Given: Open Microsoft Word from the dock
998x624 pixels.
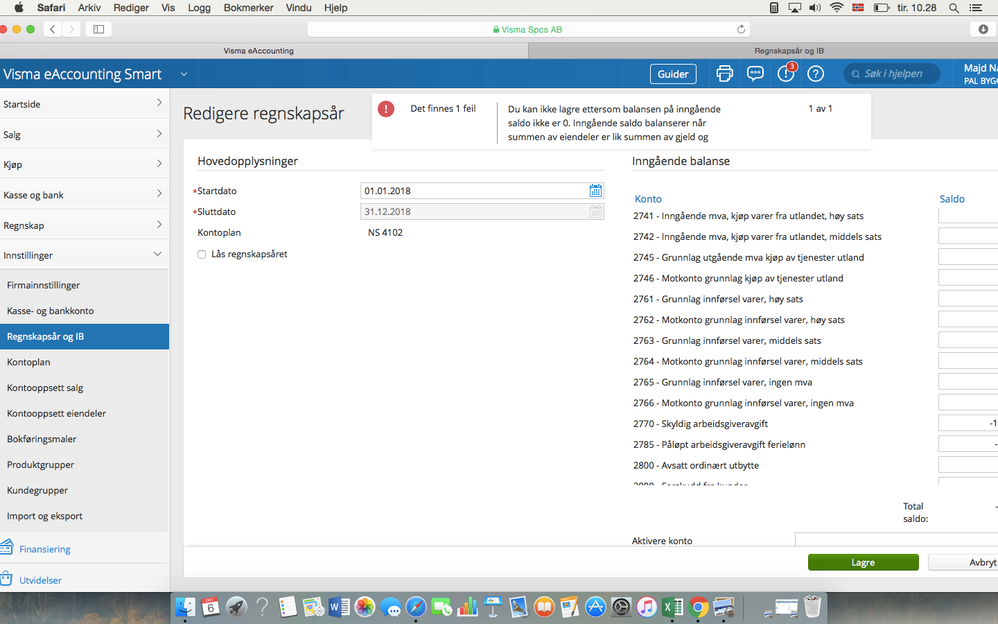Looking at the screenshot, I should pos(339,607).
